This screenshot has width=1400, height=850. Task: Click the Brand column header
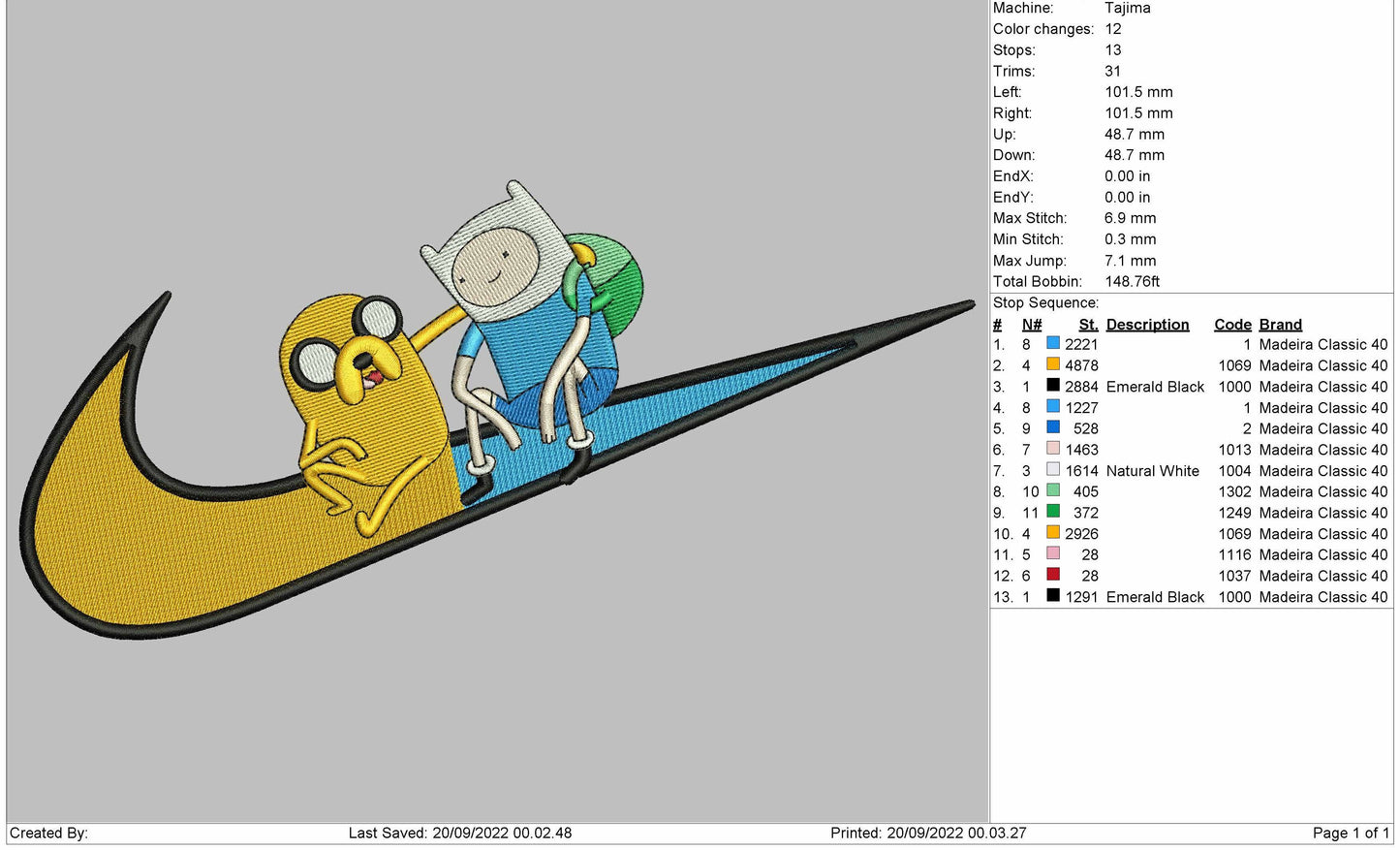pyautogui.click(x=1280, y=325)
